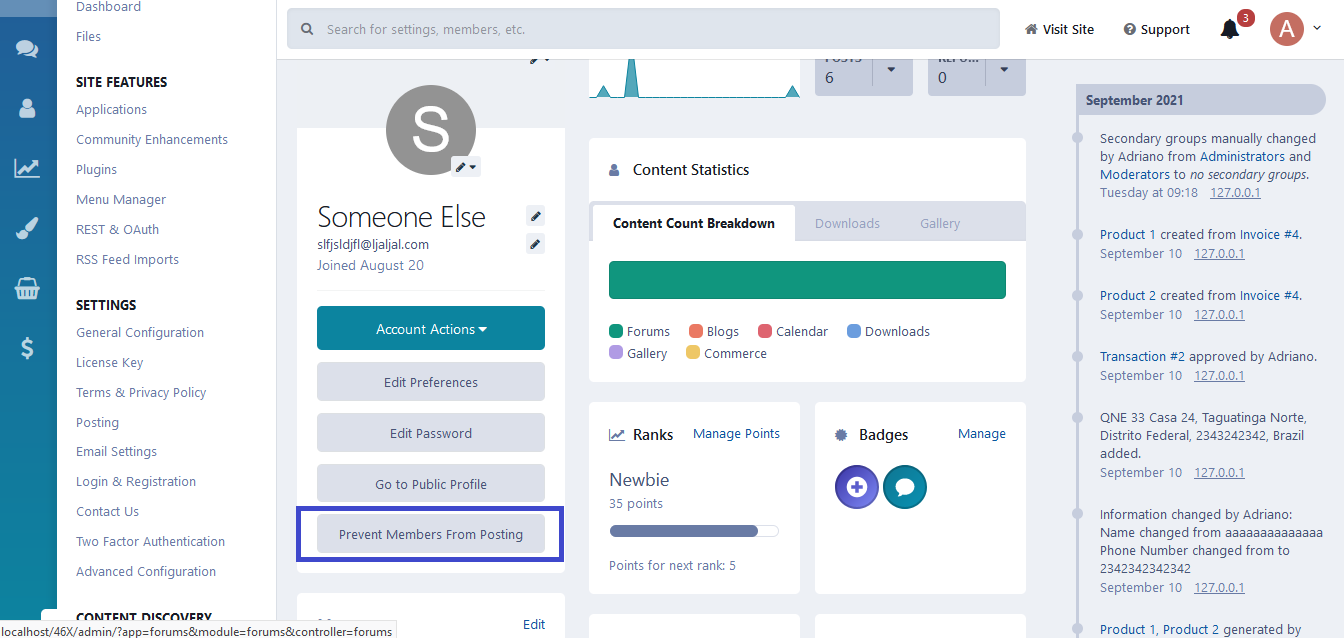Open the profile photo edit dropdown
Viewport: 1344px width, 638px height.
(466, 167)
